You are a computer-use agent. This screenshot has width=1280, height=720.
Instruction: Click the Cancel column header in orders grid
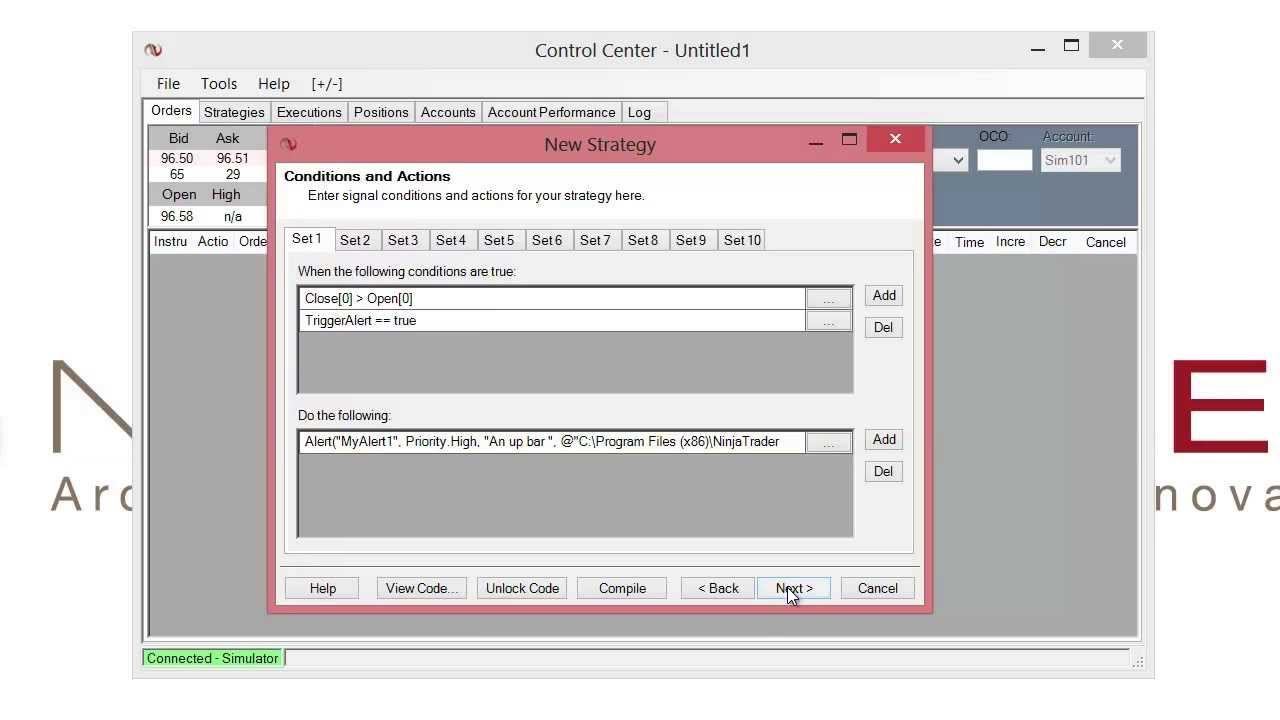(x=1106, y=242)
